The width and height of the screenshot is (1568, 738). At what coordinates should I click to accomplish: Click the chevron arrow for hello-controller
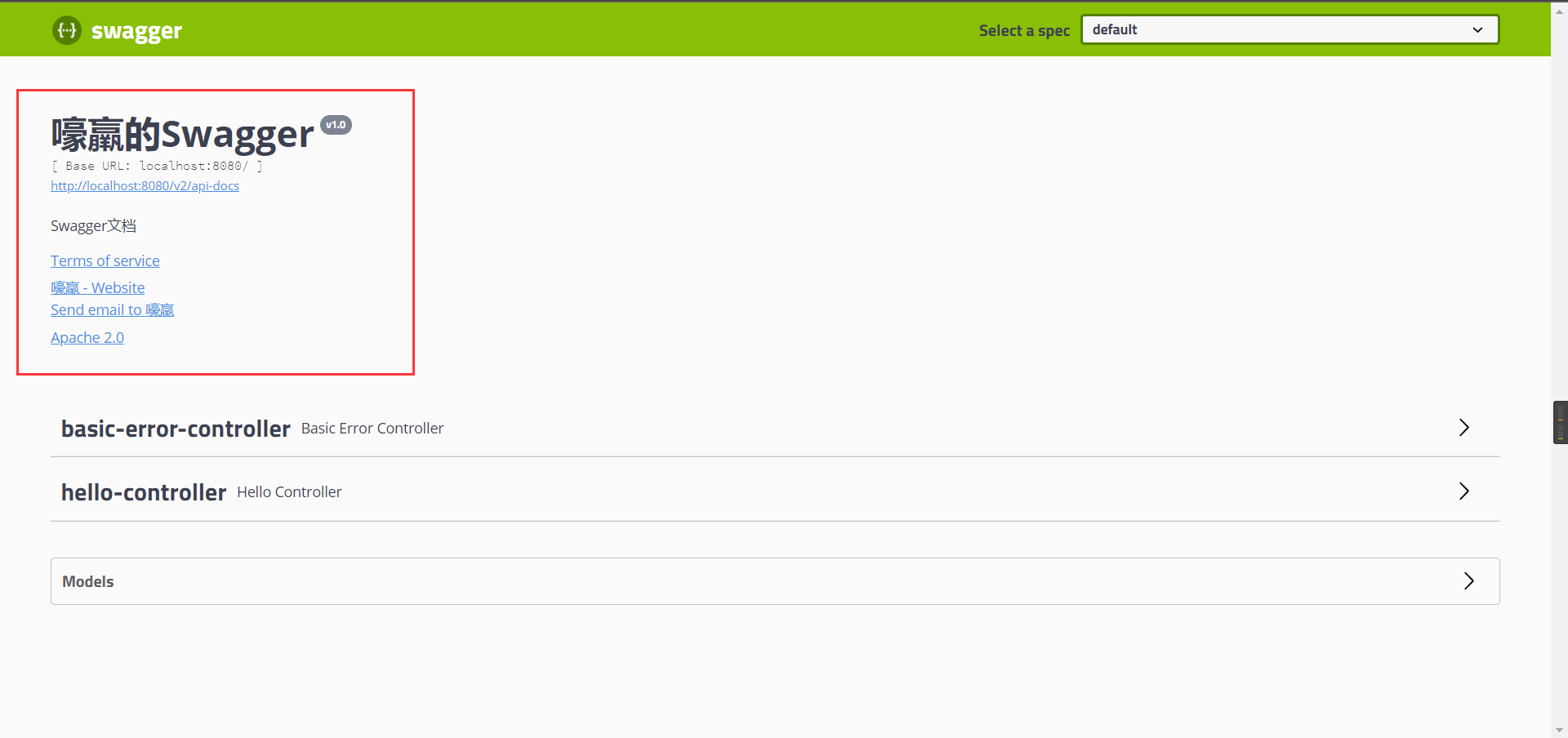click(x=1463, y=491)
